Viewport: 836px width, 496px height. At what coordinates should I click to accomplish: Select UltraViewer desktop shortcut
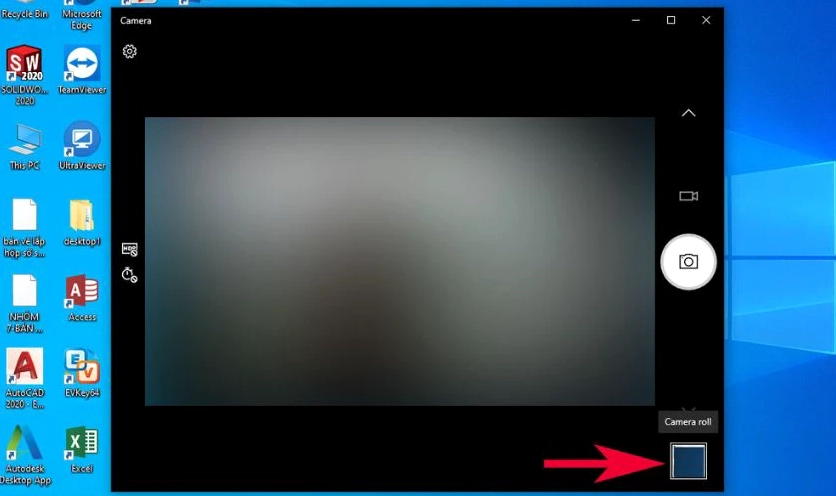[82, 146]
